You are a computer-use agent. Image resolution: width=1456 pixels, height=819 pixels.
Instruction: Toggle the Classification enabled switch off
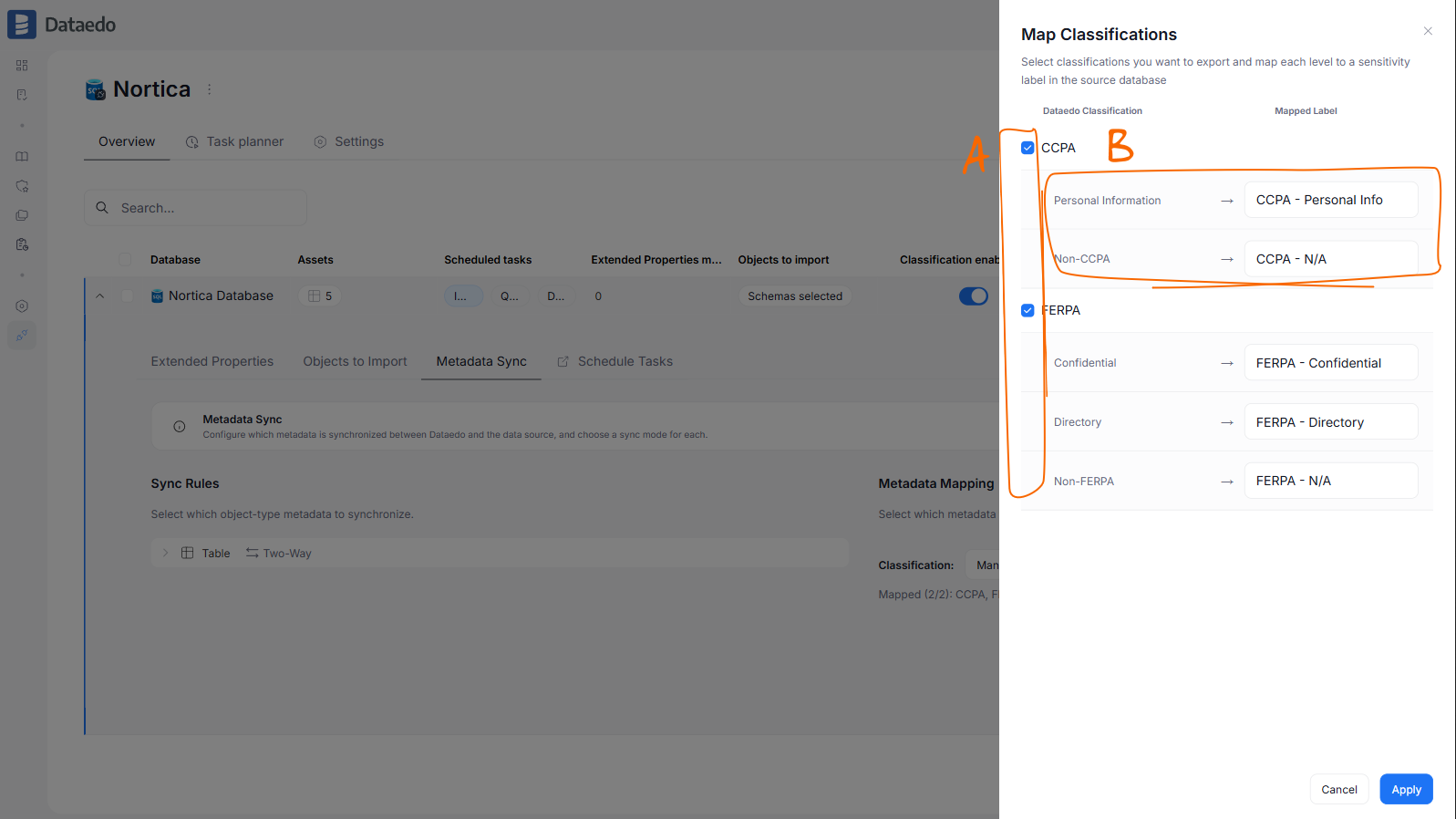[x=974, y=295]
